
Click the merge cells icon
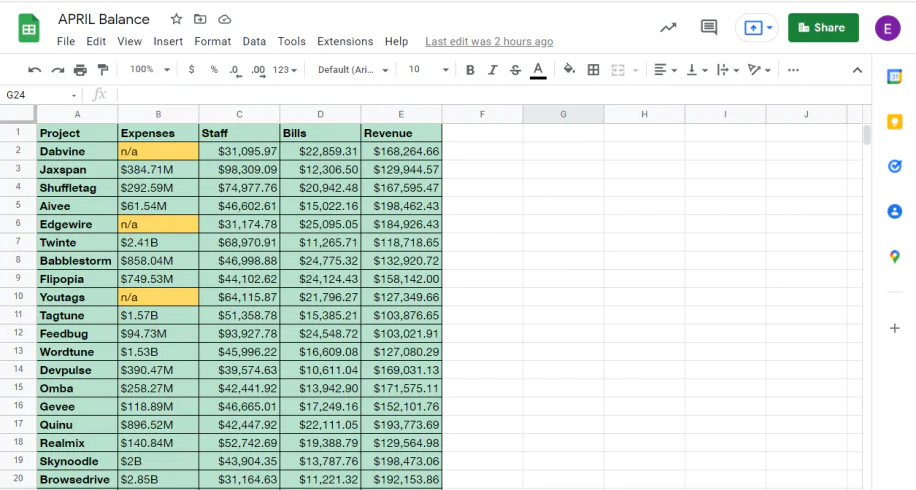617,70
